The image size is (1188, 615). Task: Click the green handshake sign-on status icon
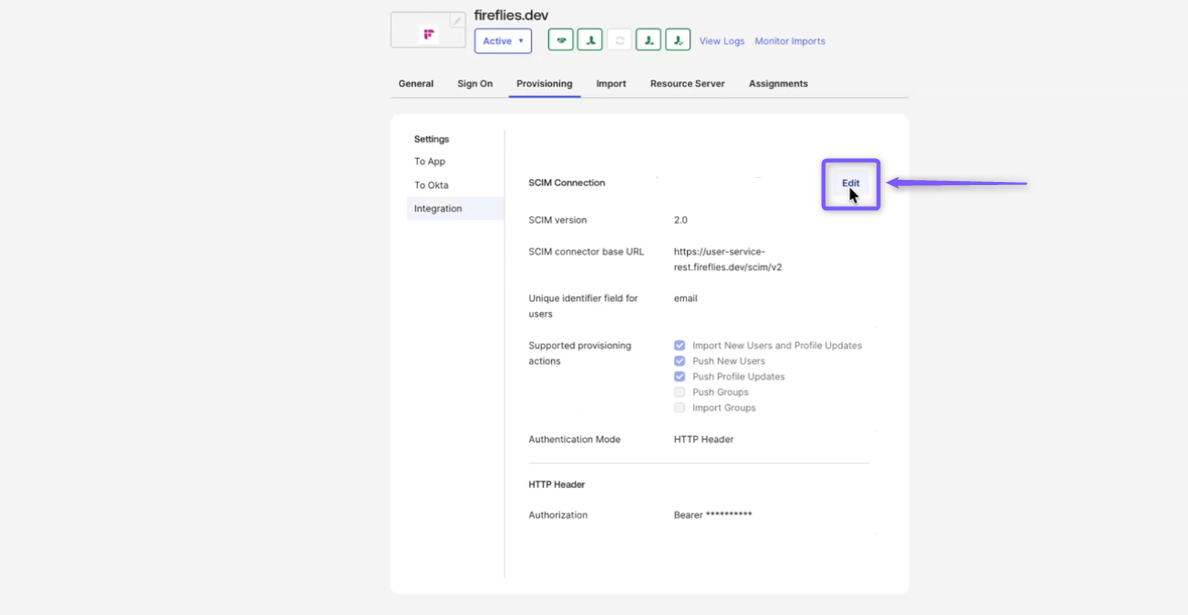561,40
